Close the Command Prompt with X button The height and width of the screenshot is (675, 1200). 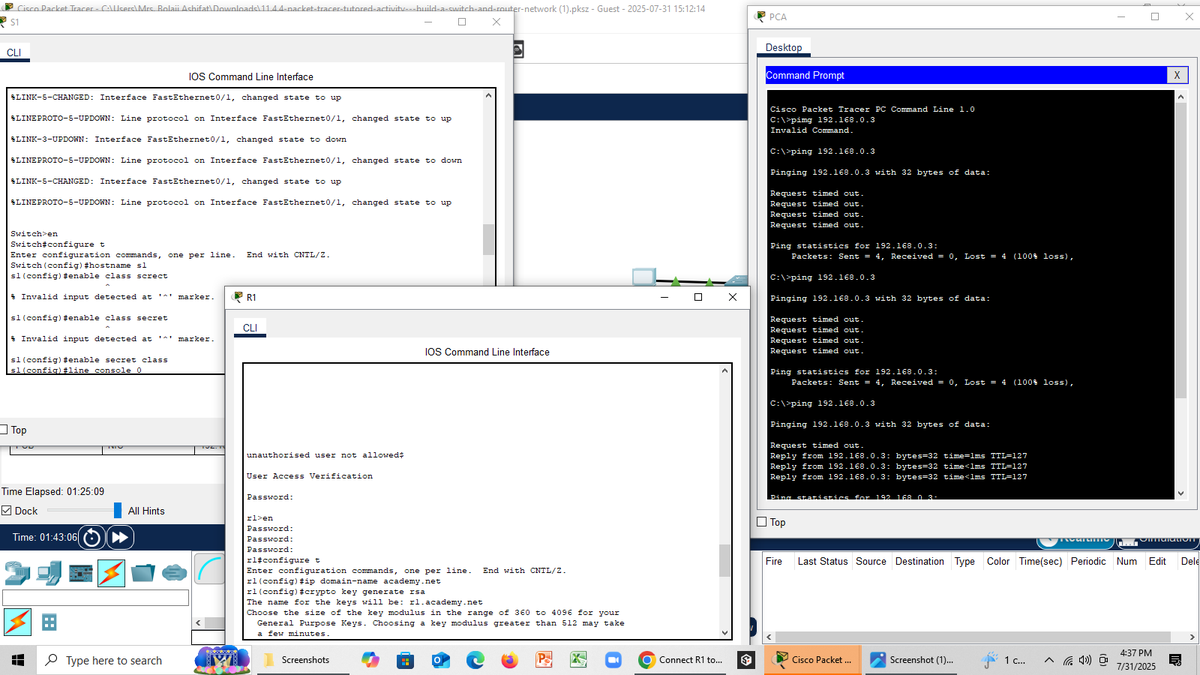pyautogui.click(x=1177, y=75)
